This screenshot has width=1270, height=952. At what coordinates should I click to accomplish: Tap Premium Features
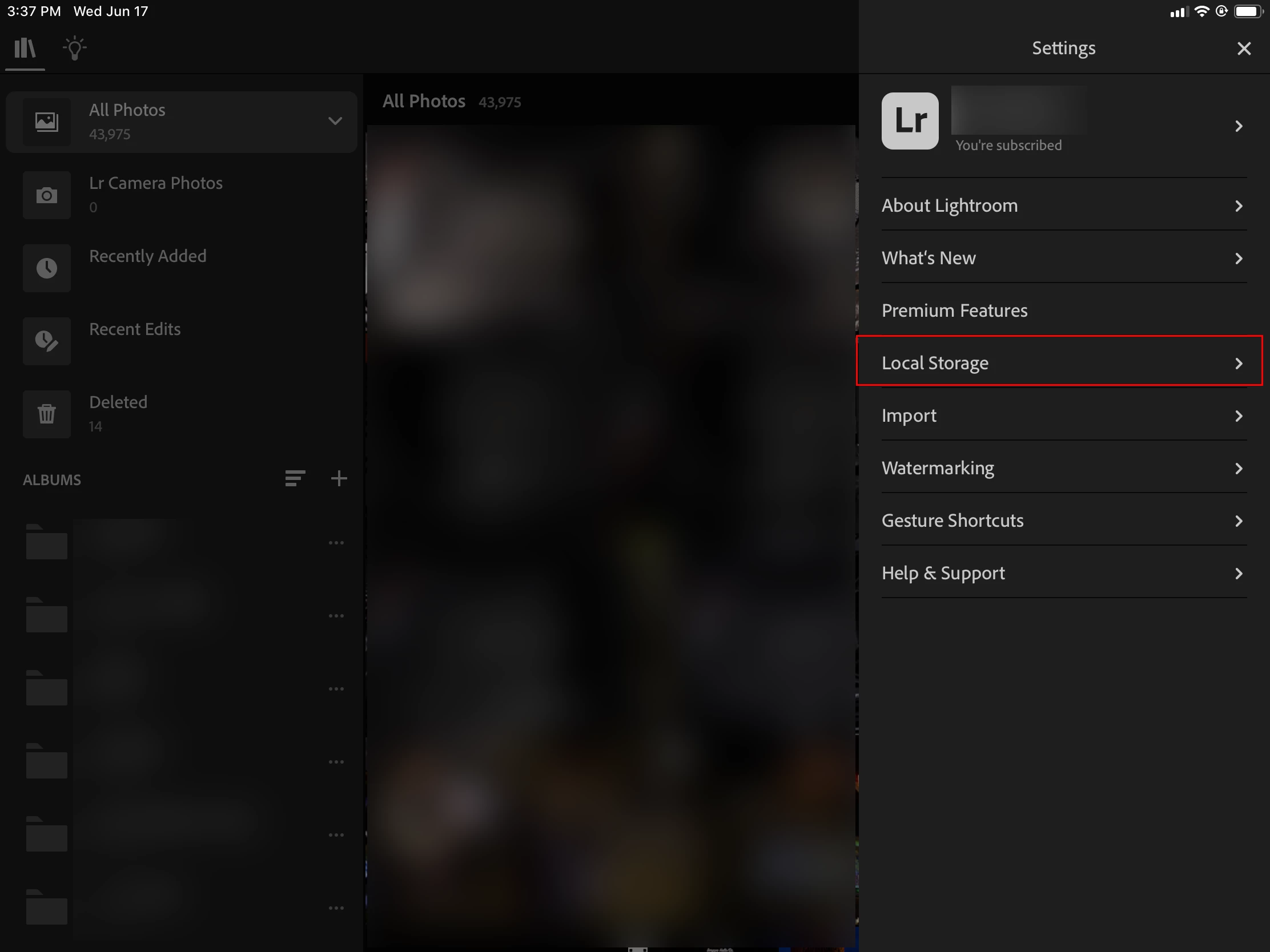955,310
